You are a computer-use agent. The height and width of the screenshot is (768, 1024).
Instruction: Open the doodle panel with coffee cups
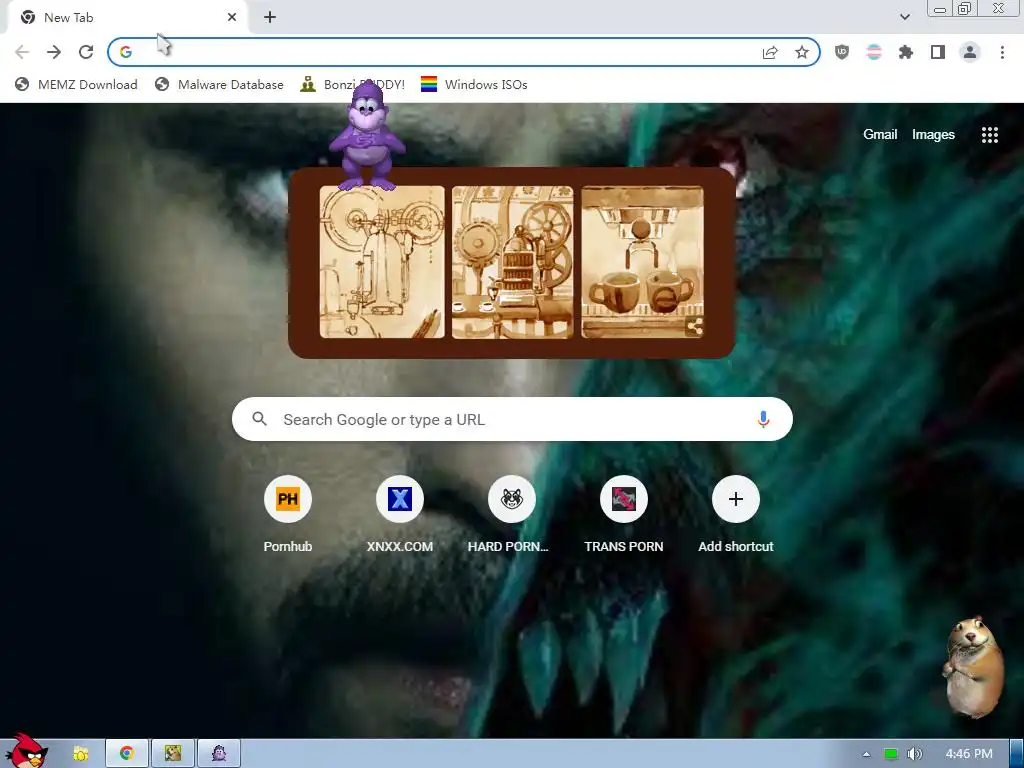click(643, 262)
